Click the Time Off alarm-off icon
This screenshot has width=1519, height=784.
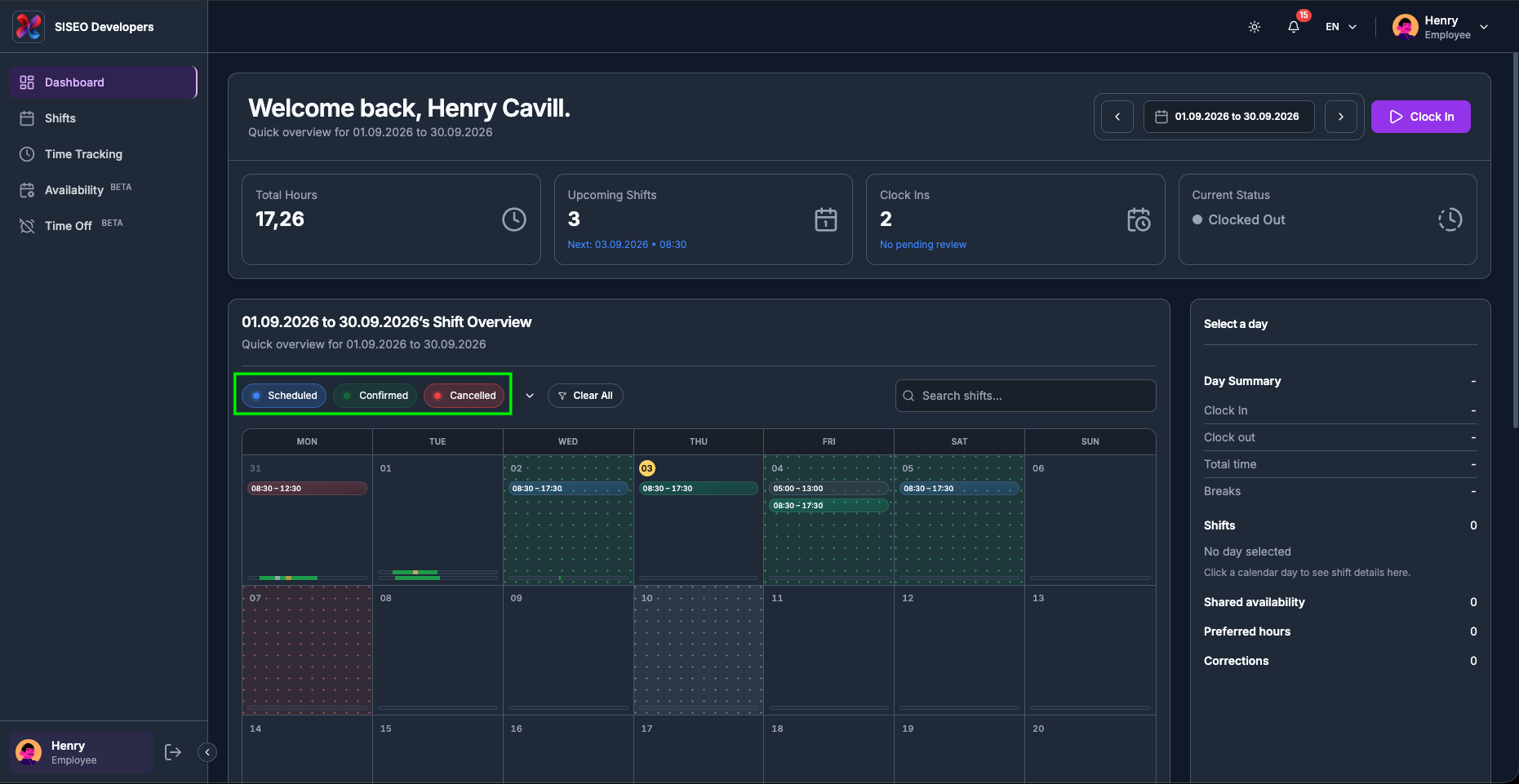(27, 226)
